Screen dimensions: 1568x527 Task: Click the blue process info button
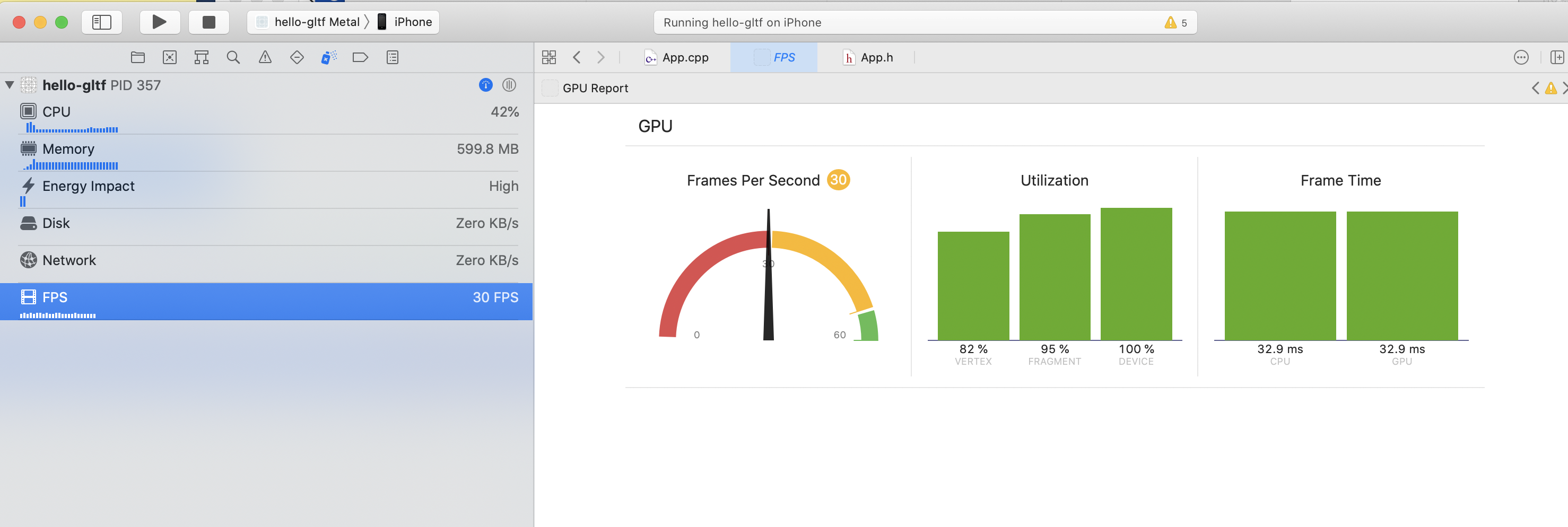click(486, 85)
